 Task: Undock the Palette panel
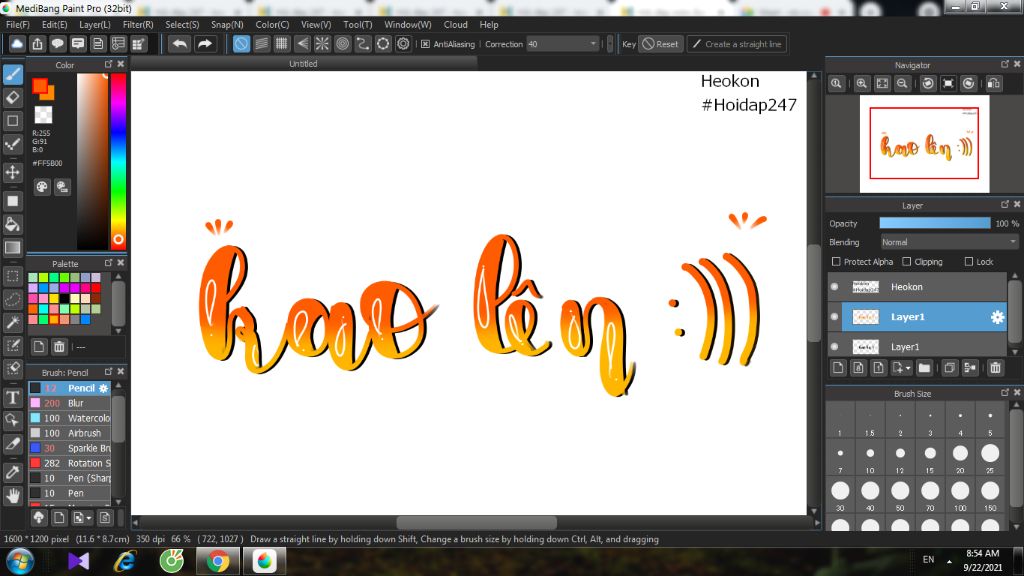tap(108, 263)
